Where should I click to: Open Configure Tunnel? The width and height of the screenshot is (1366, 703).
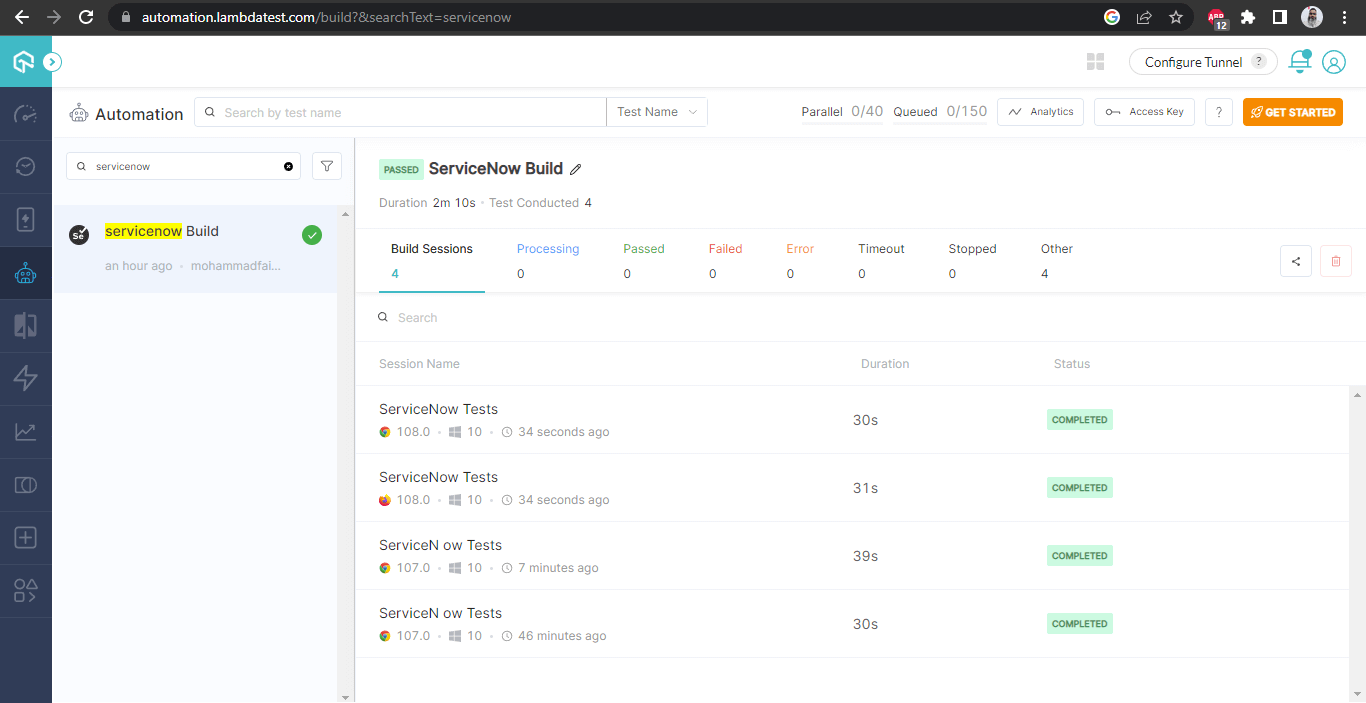[1193, 61]
